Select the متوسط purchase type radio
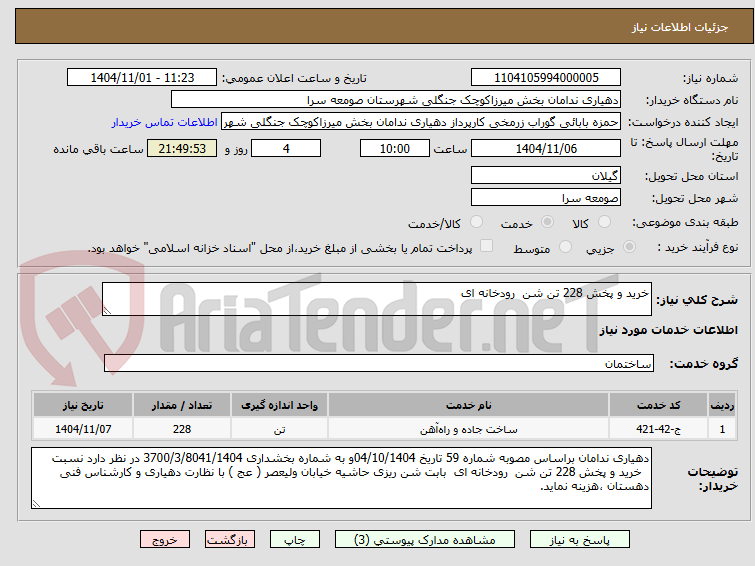 pos(565,247)
